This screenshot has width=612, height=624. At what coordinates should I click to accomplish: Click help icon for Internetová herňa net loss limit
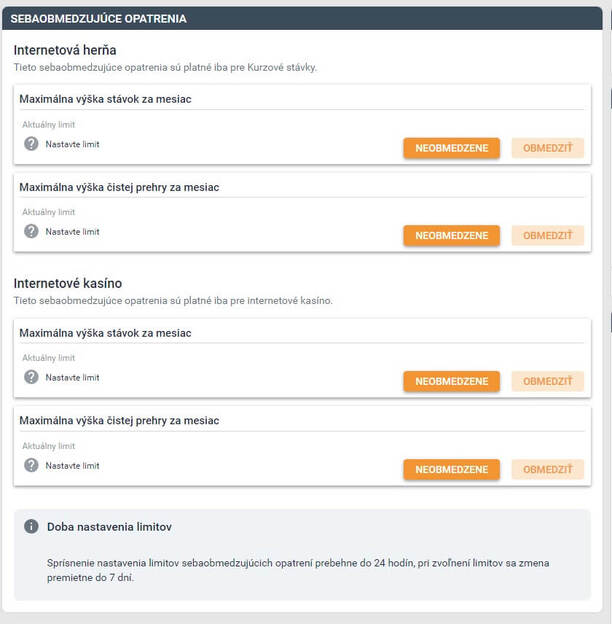31,231
